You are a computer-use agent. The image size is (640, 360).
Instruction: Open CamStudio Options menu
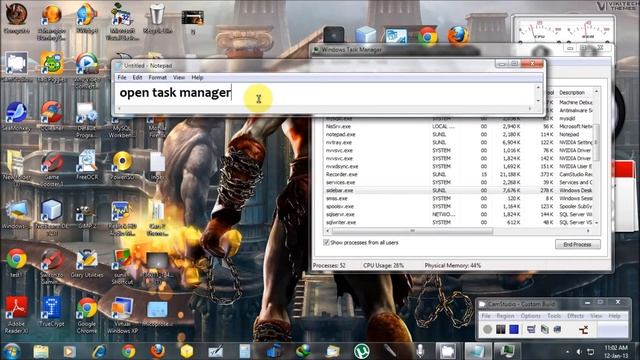tap(530, 316)
